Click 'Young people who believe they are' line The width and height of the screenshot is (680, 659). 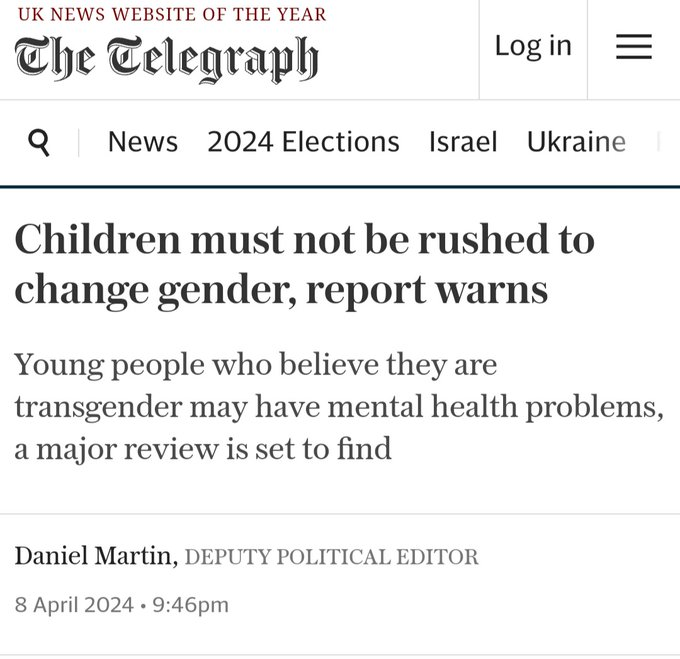point(256,365)
